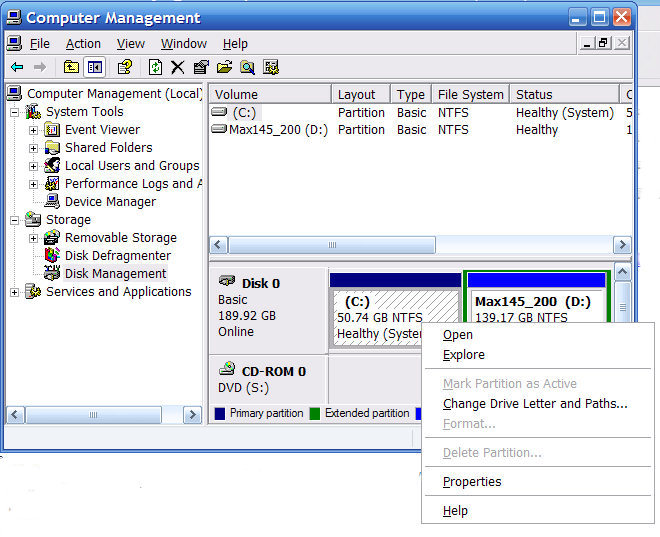Open the View menu
Screen dimensions: 660x537
click(x=130, y=44)
